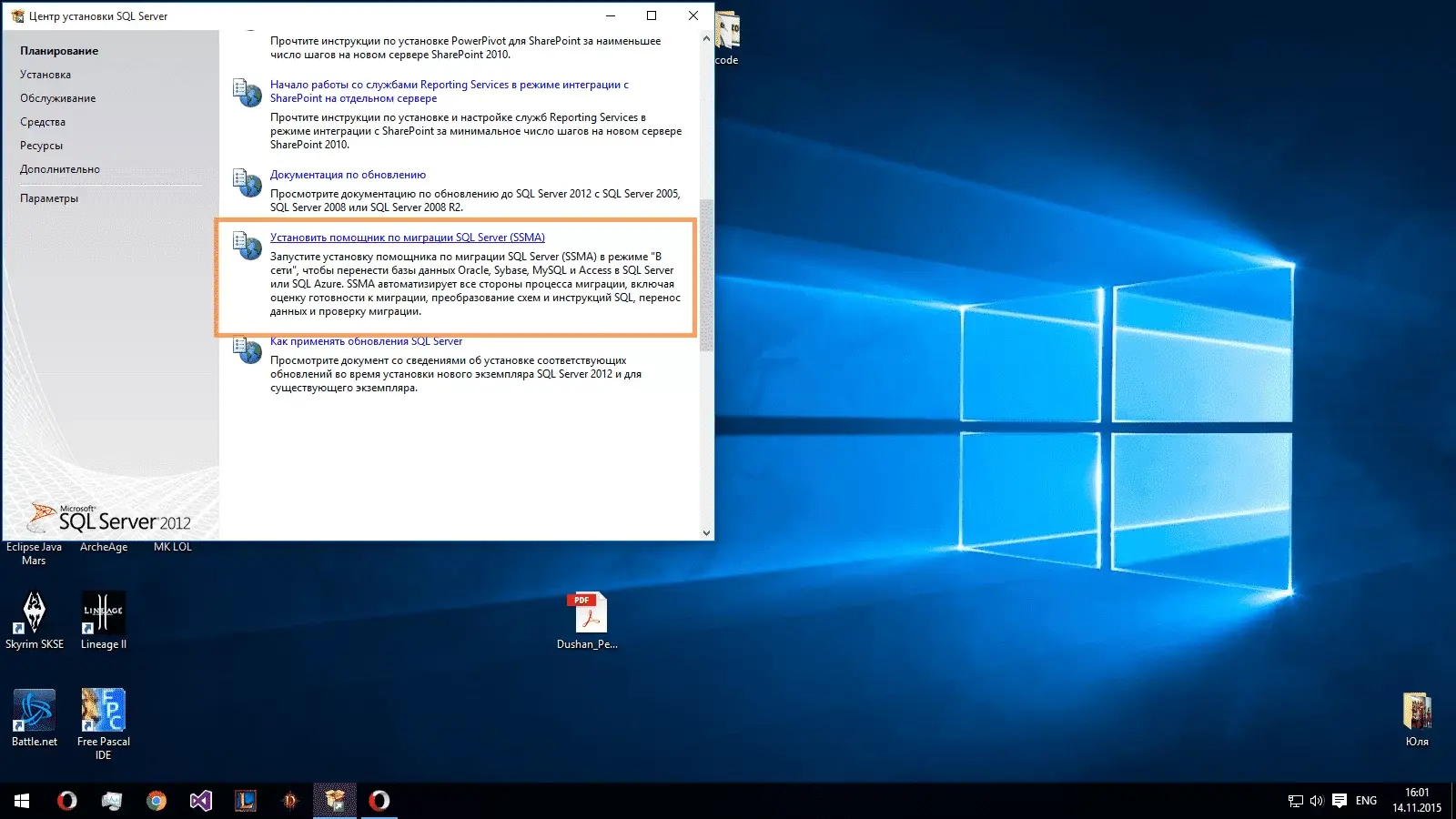Open the taskbar icon right of first Opera

click(x=111, y=801)
